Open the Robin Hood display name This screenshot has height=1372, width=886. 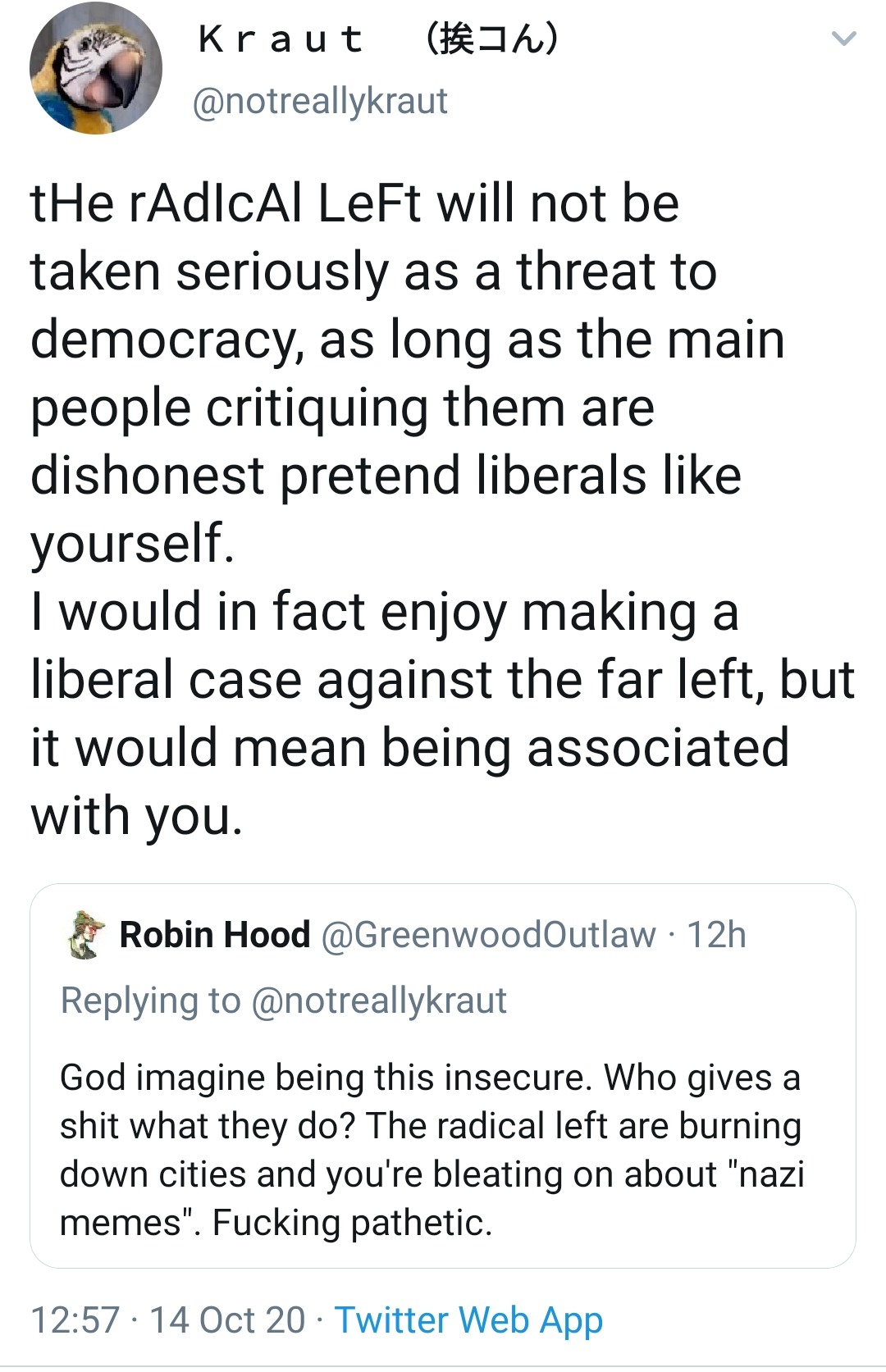tap(215, 935)
